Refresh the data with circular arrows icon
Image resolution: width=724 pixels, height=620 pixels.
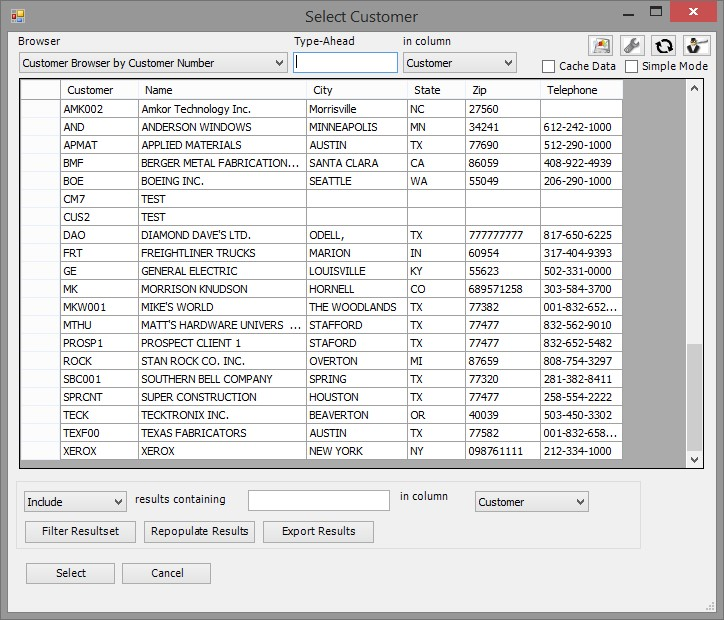click(664, 45)
